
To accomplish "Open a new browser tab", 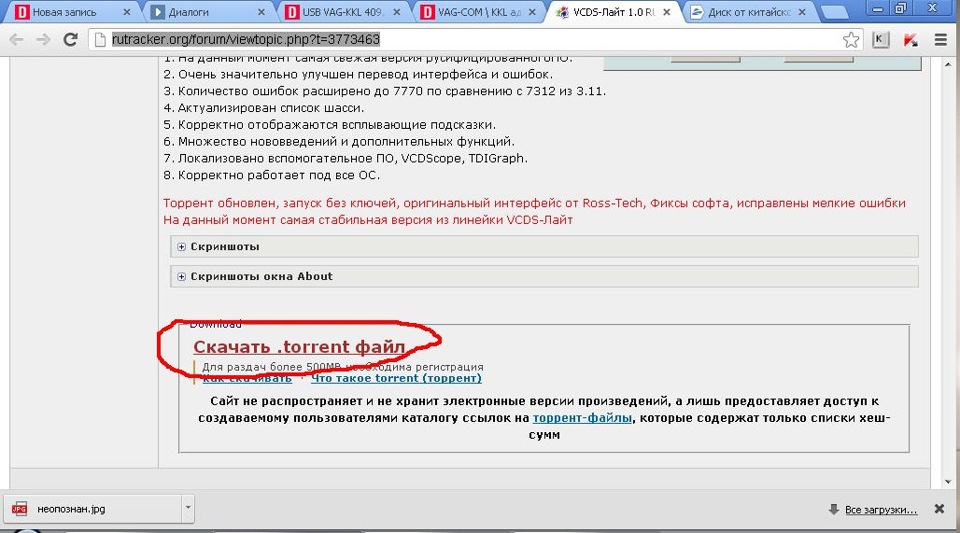I will tap(833, 12).
